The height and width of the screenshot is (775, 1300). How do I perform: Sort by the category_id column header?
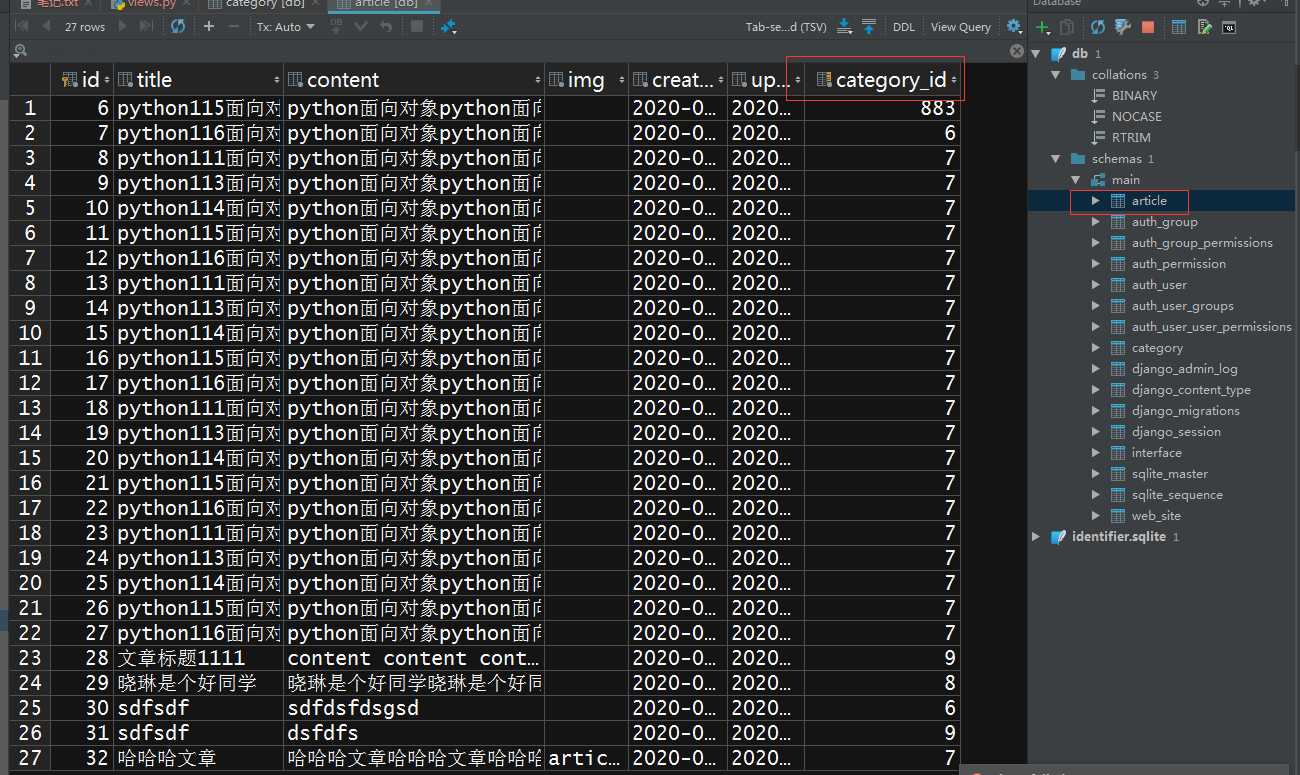(x=883, y=80)
